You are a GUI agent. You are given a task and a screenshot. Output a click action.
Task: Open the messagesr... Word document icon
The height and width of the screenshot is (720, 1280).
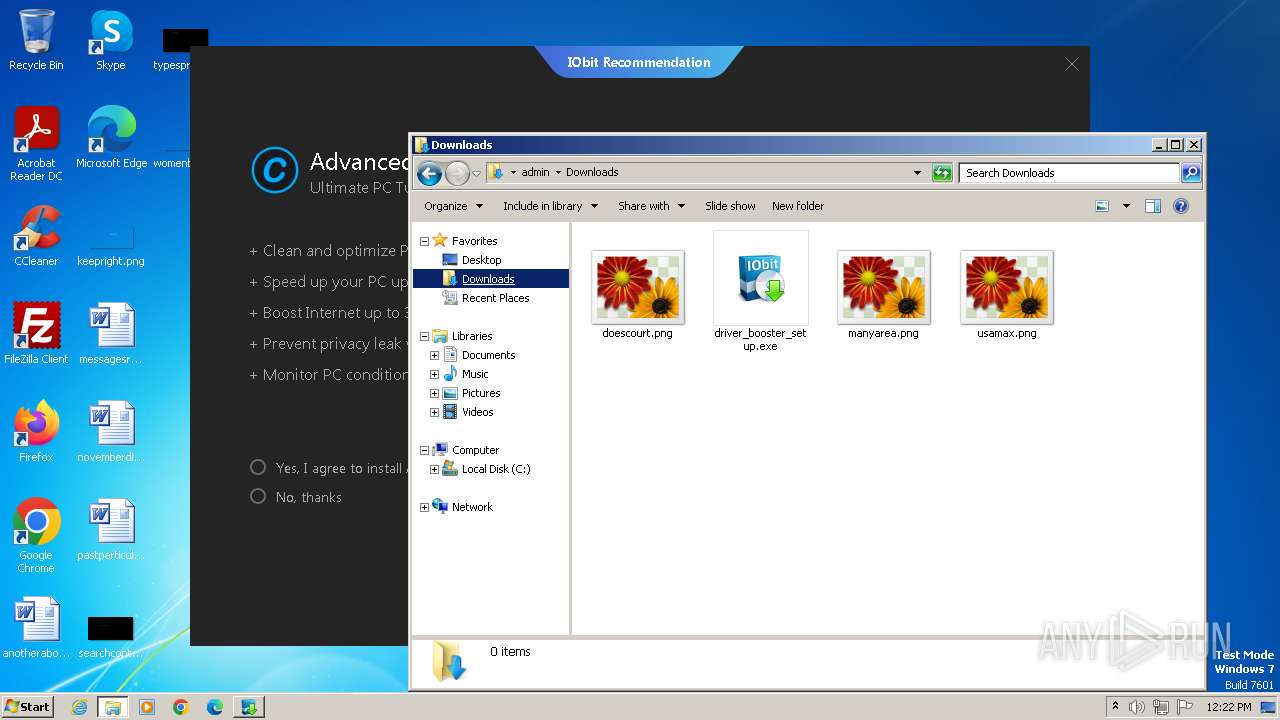point(111,334)
